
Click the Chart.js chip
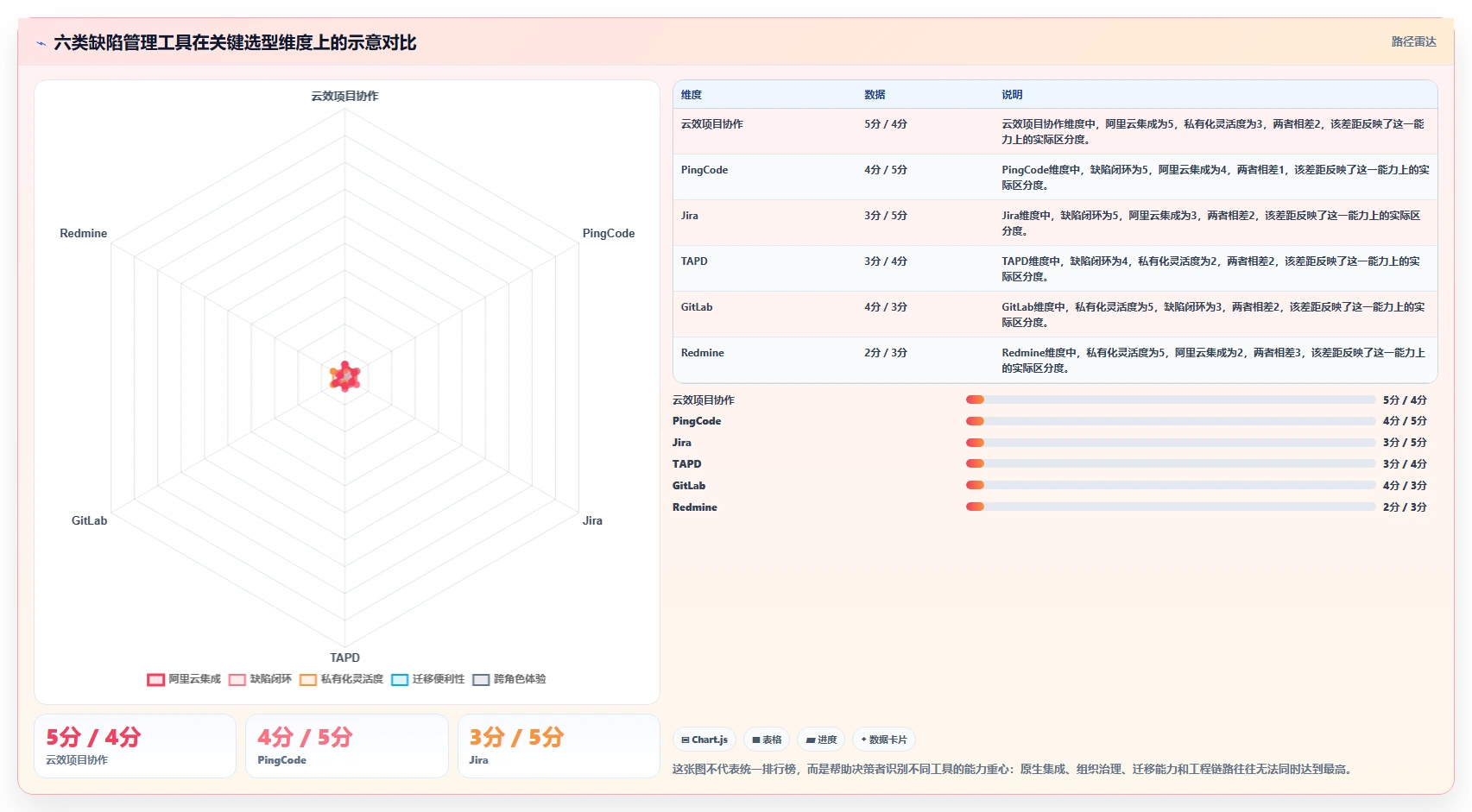click(704, 740)
